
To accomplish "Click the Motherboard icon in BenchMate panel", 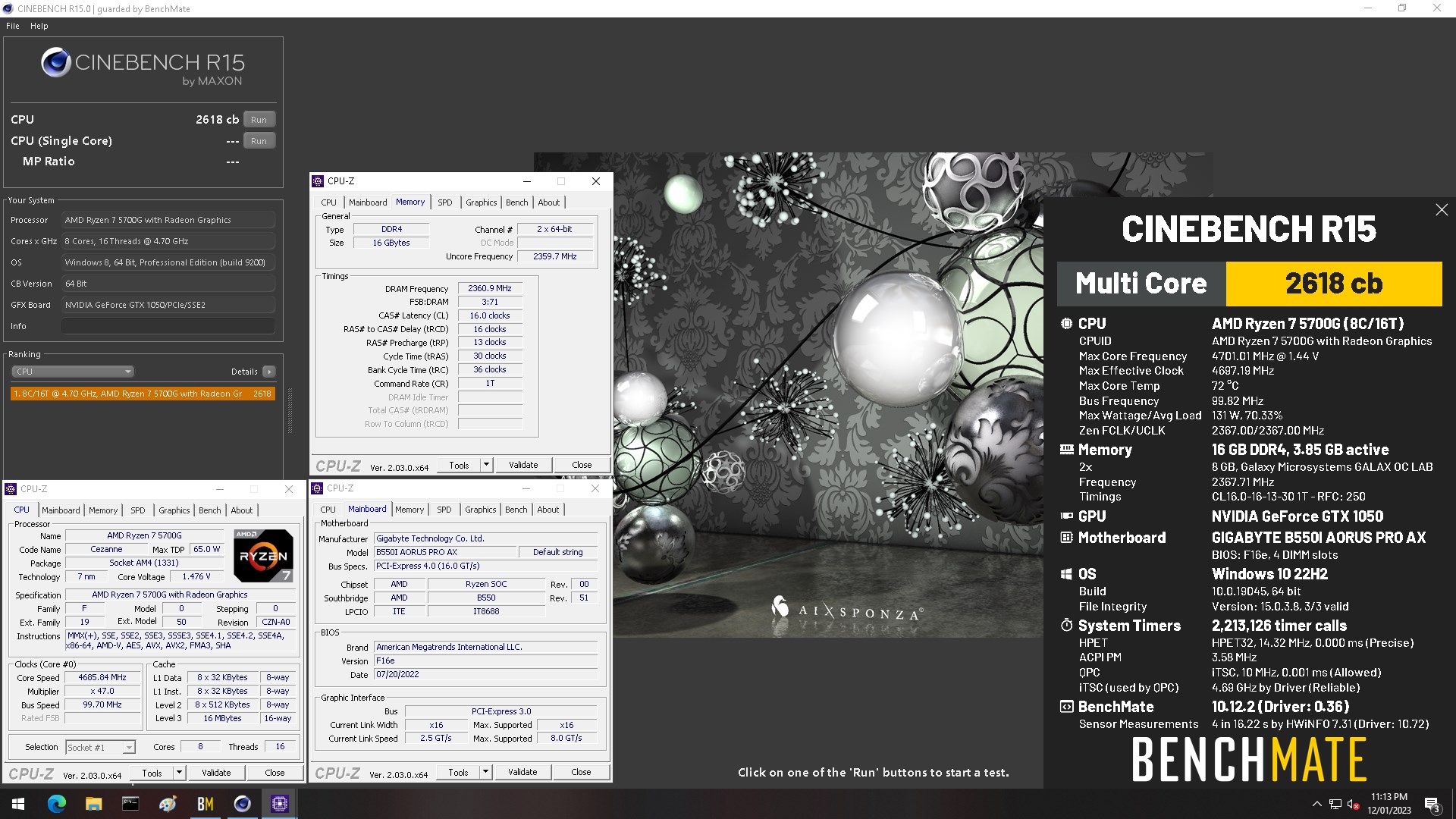I will (x=1066, y=538).
